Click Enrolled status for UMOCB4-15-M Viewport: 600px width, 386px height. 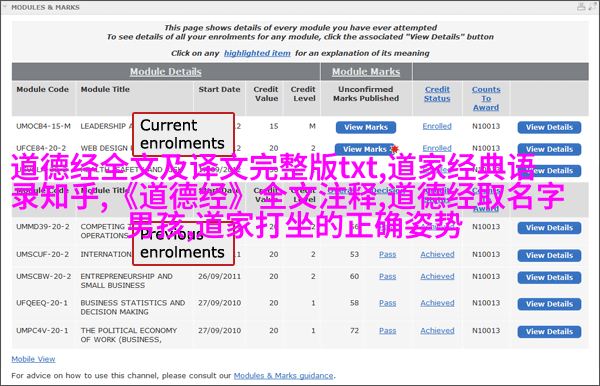tap(437, 126)
